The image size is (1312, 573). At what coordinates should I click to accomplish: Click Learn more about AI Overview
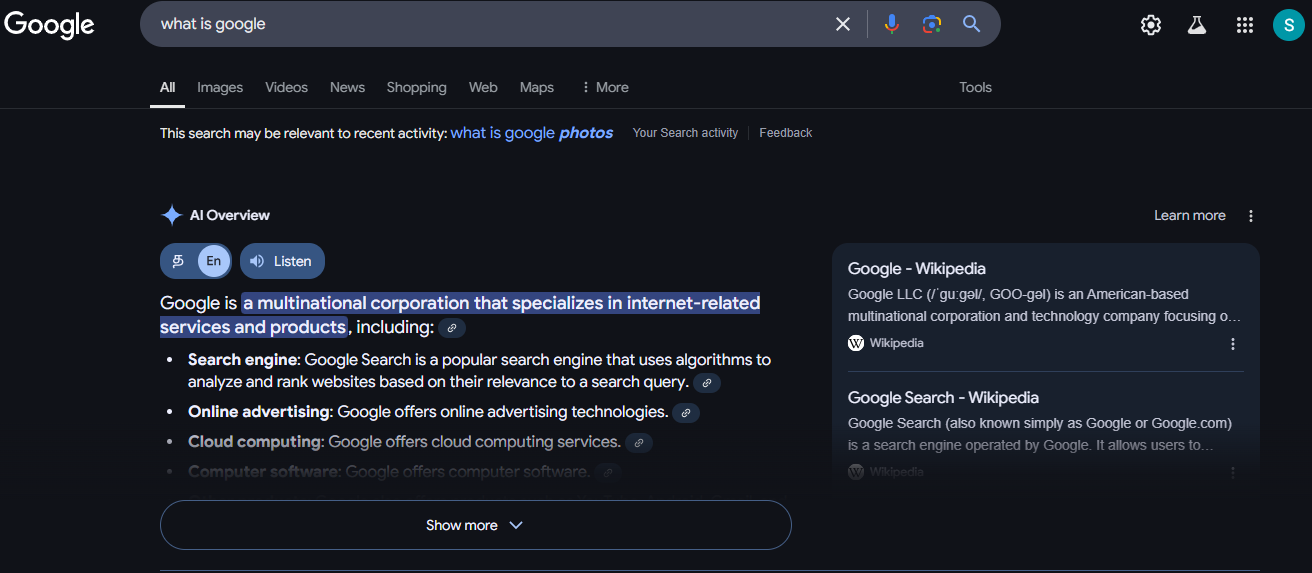point(1189,215)
